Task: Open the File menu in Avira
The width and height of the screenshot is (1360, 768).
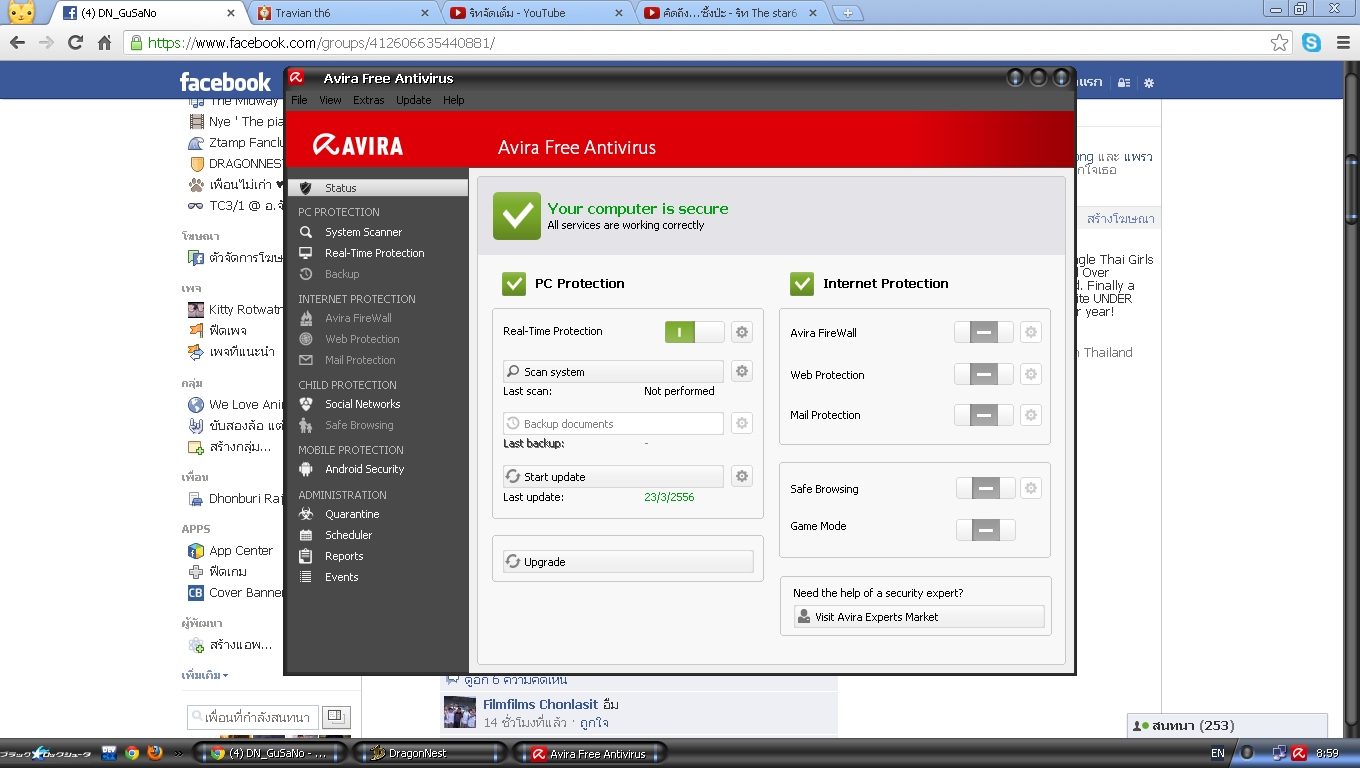Action: coord(299,100)
